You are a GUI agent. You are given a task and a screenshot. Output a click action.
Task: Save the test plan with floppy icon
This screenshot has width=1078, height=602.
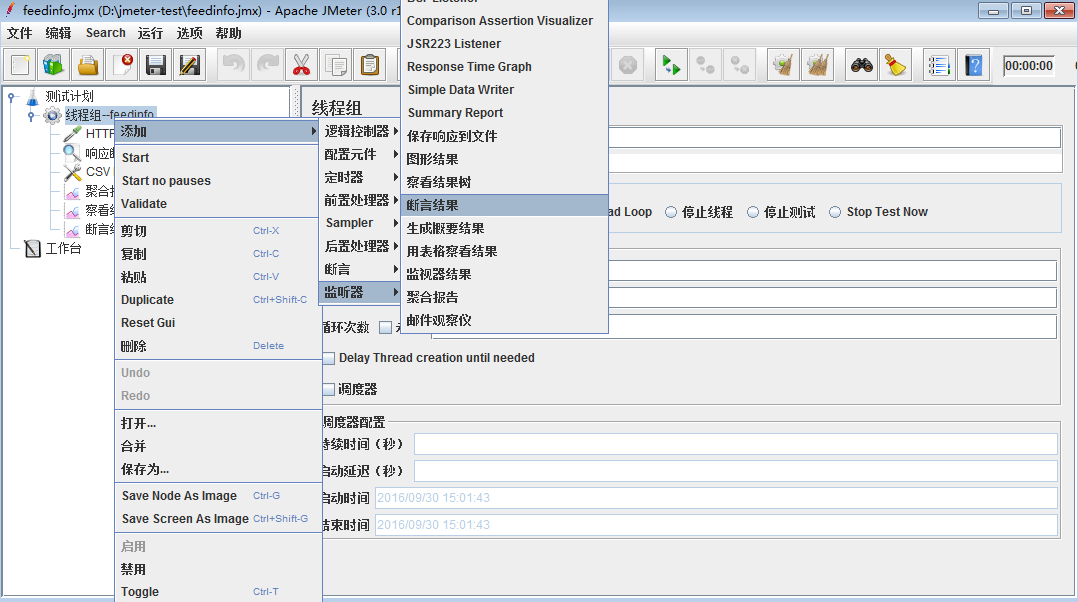tap(156, 66)
